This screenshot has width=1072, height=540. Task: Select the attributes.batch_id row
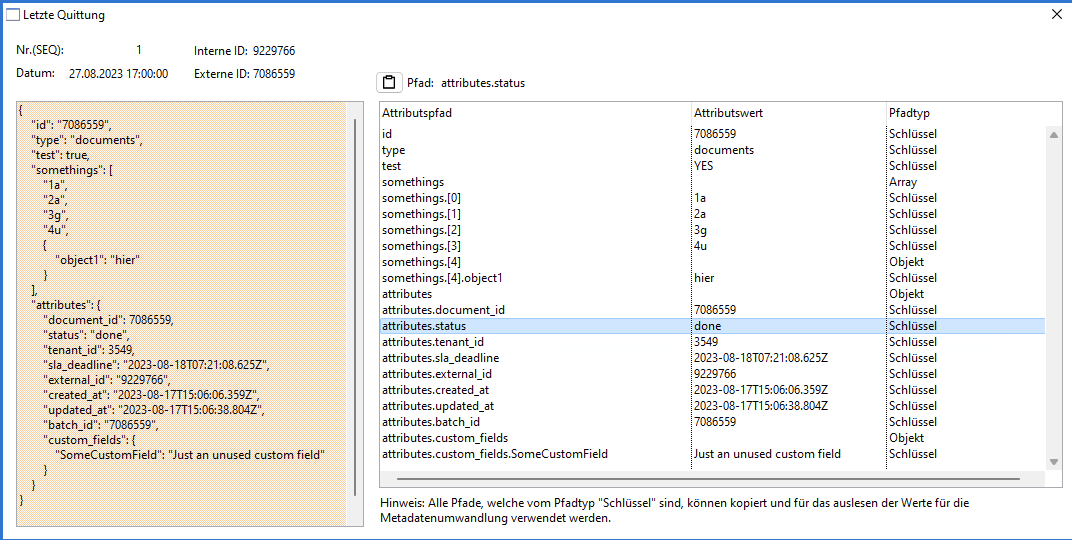point(431,422)
